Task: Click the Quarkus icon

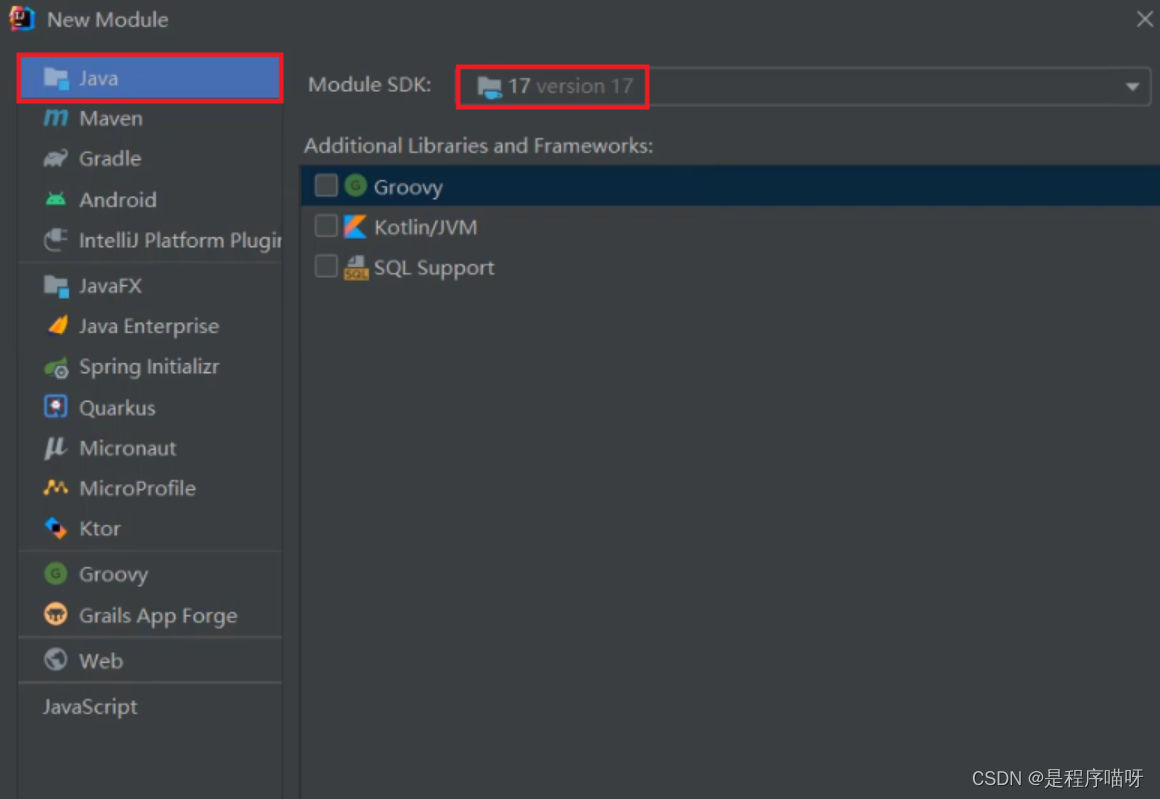Action: pyautogui.click(x=56, y=407)
